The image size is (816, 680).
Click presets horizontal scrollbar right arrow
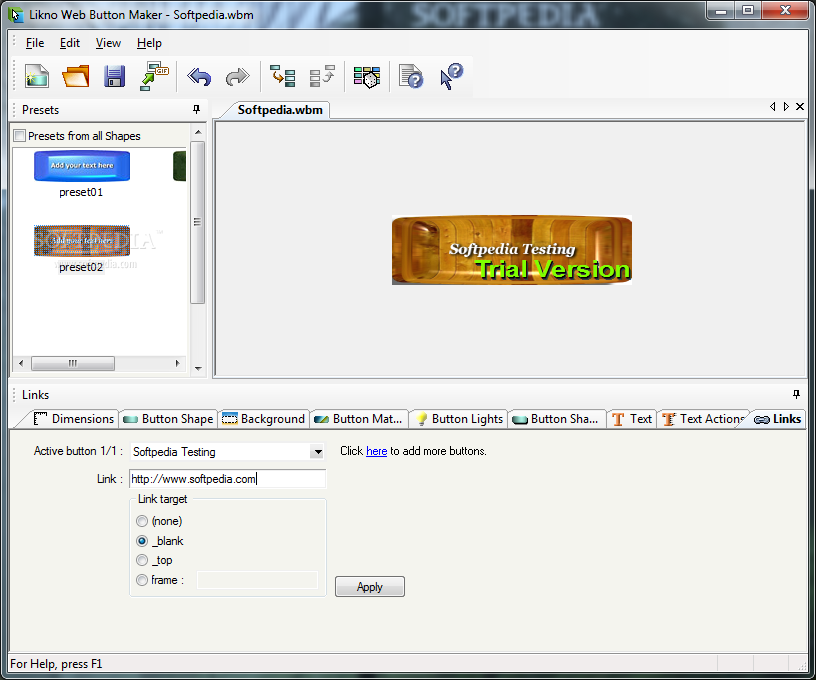[177, 363]
